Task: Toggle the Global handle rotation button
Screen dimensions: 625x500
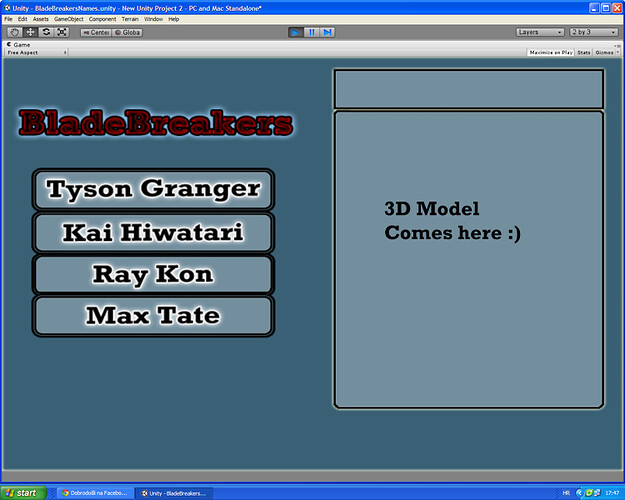Action: pos(127,33)
